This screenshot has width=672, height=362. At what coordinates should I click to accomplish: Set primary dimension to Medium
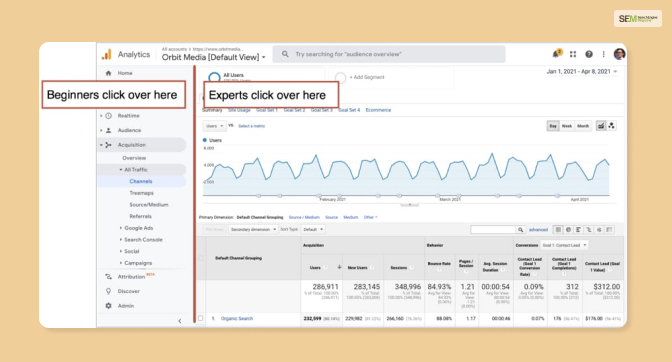pos(351,217)
